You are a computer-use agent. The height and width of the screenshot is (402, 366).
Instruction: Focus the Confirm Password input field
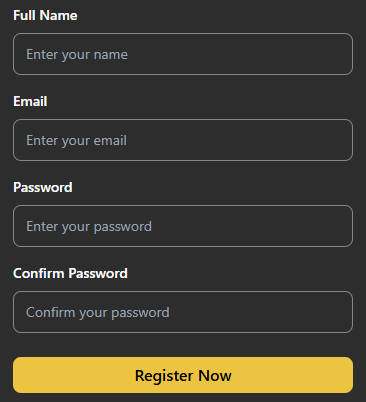[183, 312]
